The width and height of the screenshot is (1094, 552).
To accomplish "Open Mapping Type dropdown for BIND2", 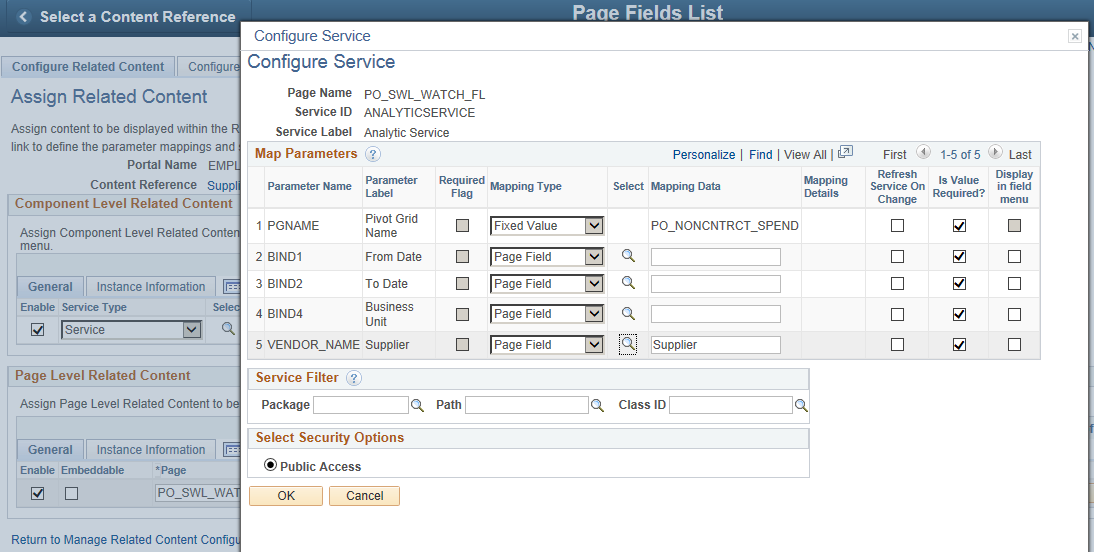I will coord(547,283).
